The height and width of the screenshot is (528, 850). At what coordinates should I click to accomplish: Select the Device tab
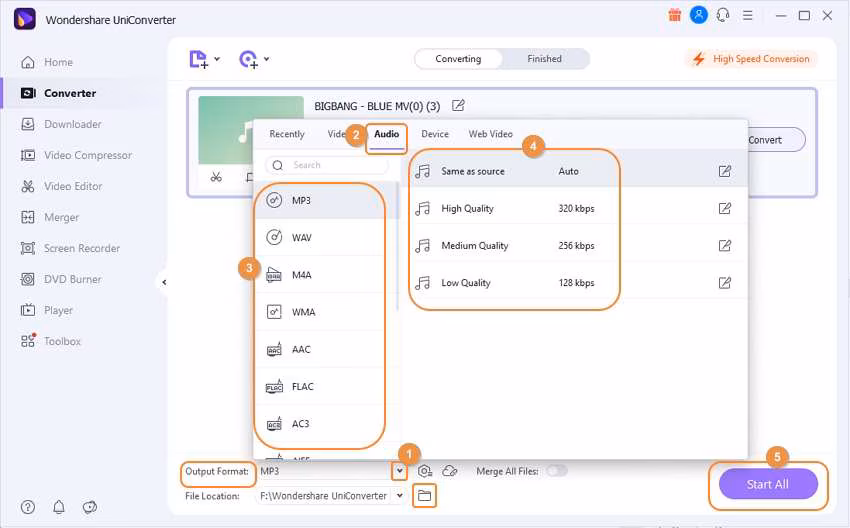tap(435, 134)
